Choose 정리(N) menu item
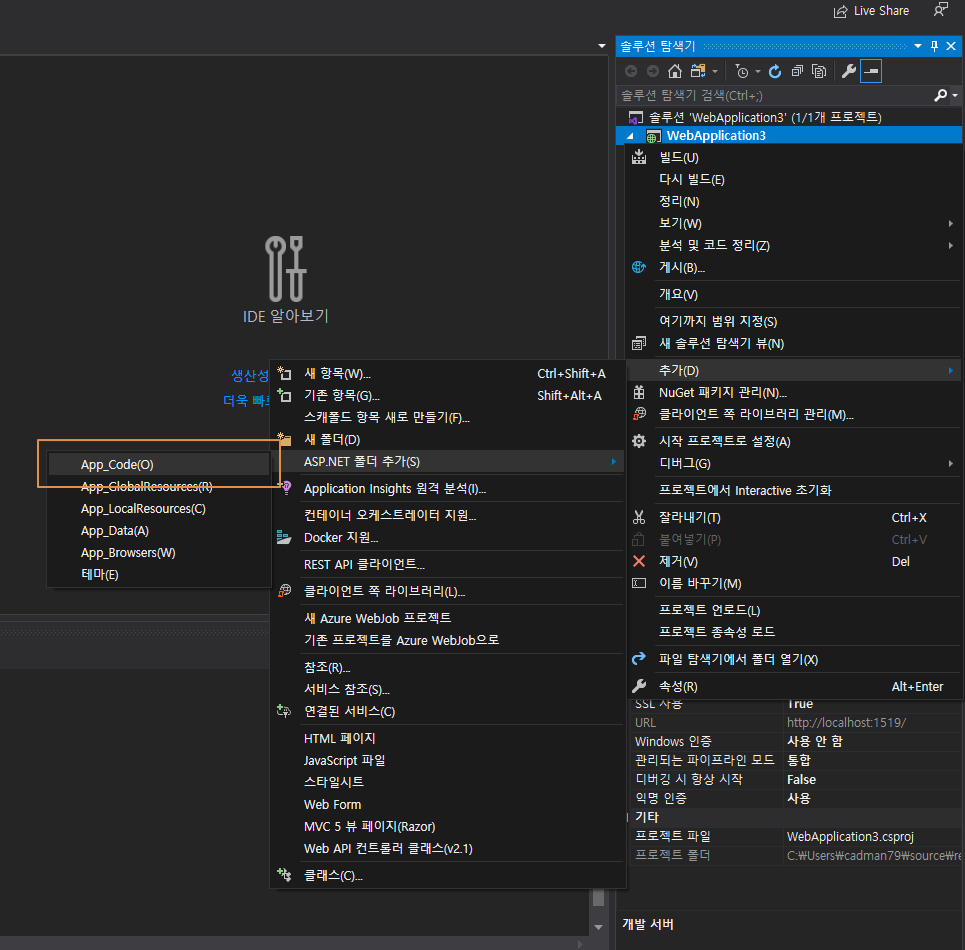 (x=793, y=202)
